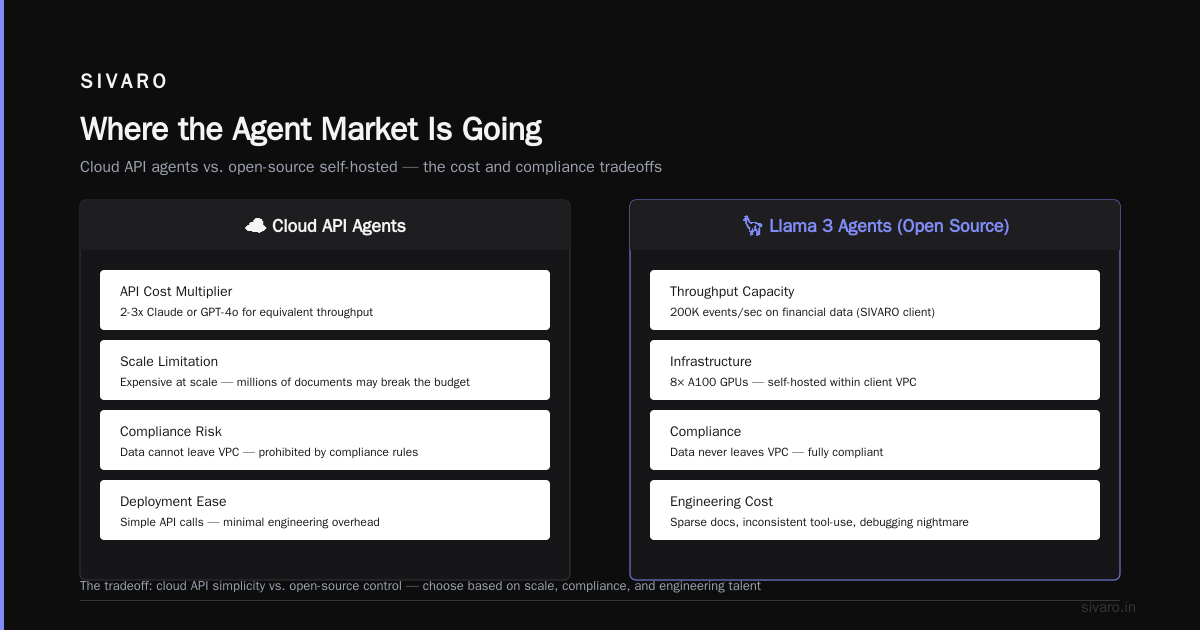This screenshot has height=630, width=1200.
Task: Open the Compliance Risk card
Action: [x=325, y=440]
